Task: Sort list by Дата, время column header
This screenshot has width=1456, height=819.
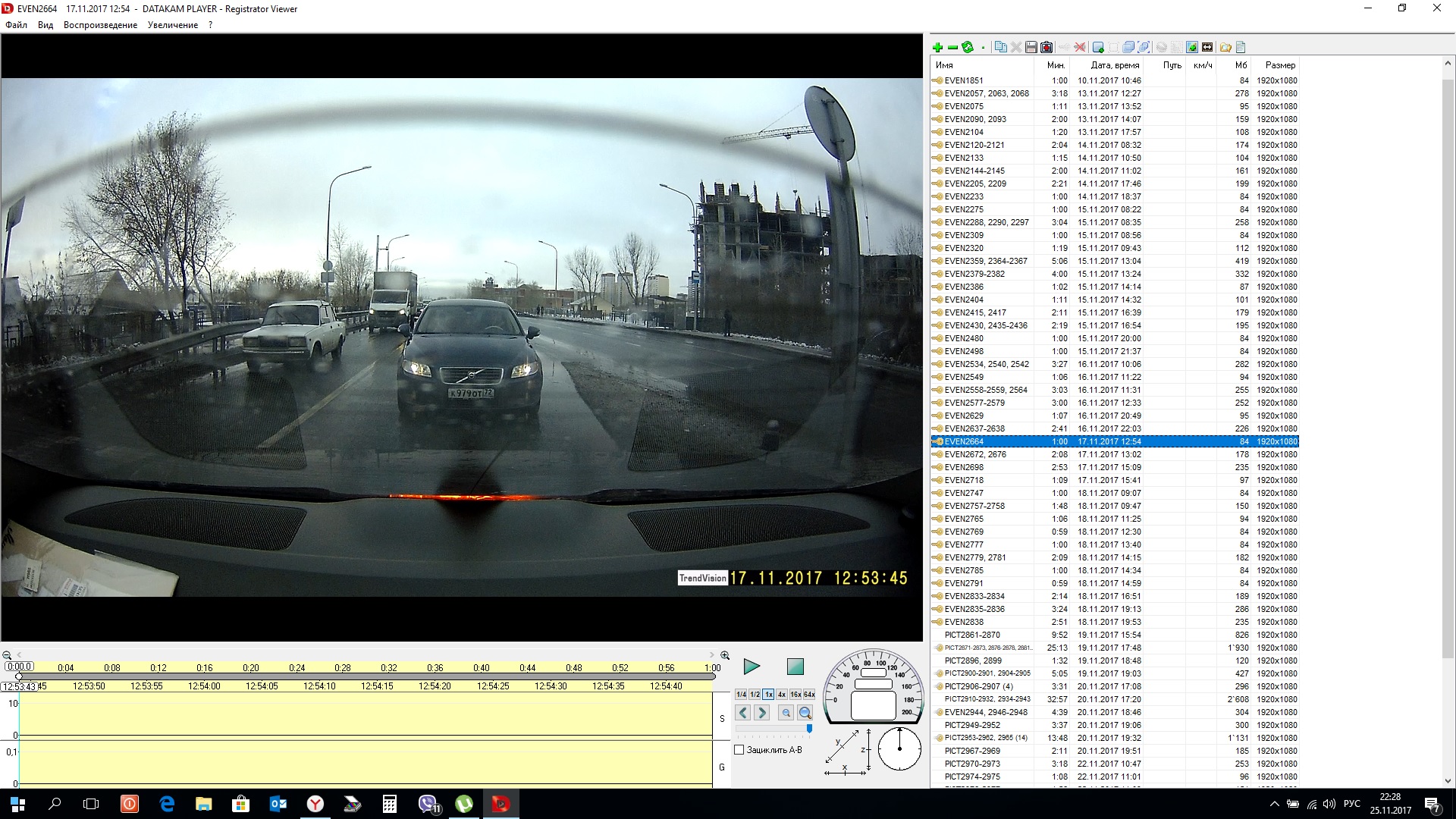Action: [x=1114, y=65]
